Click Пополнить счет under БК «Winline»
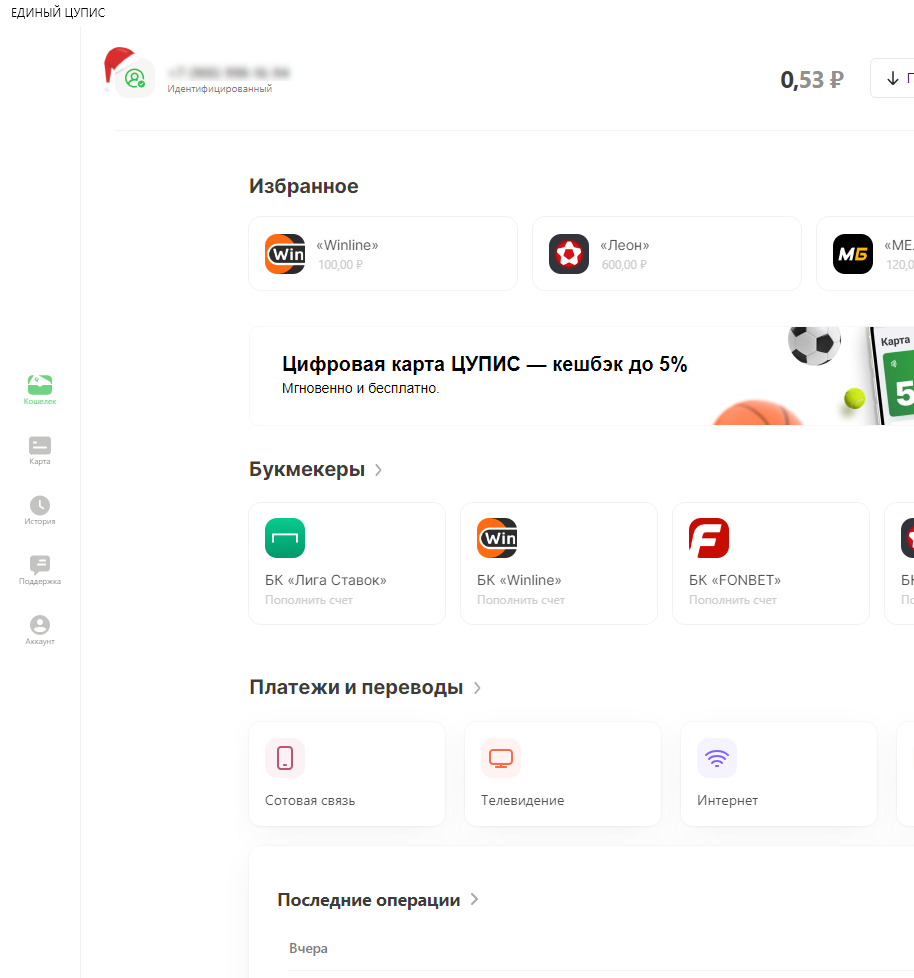Screen dimensions: 914x978 (x=521, y=600)
